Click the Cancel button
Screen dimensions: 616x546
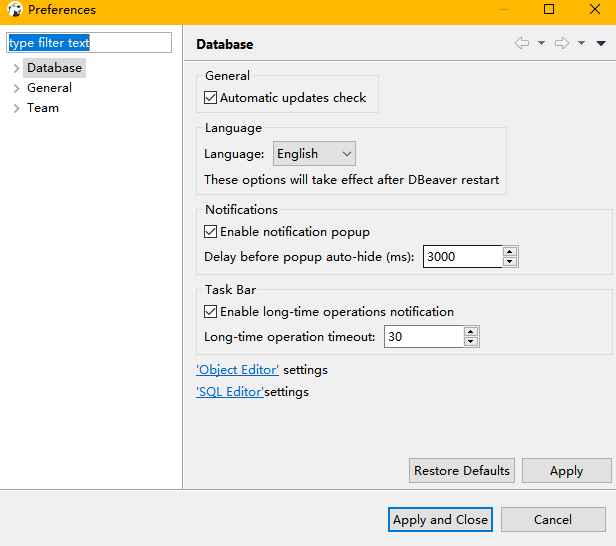coord(553,520)
